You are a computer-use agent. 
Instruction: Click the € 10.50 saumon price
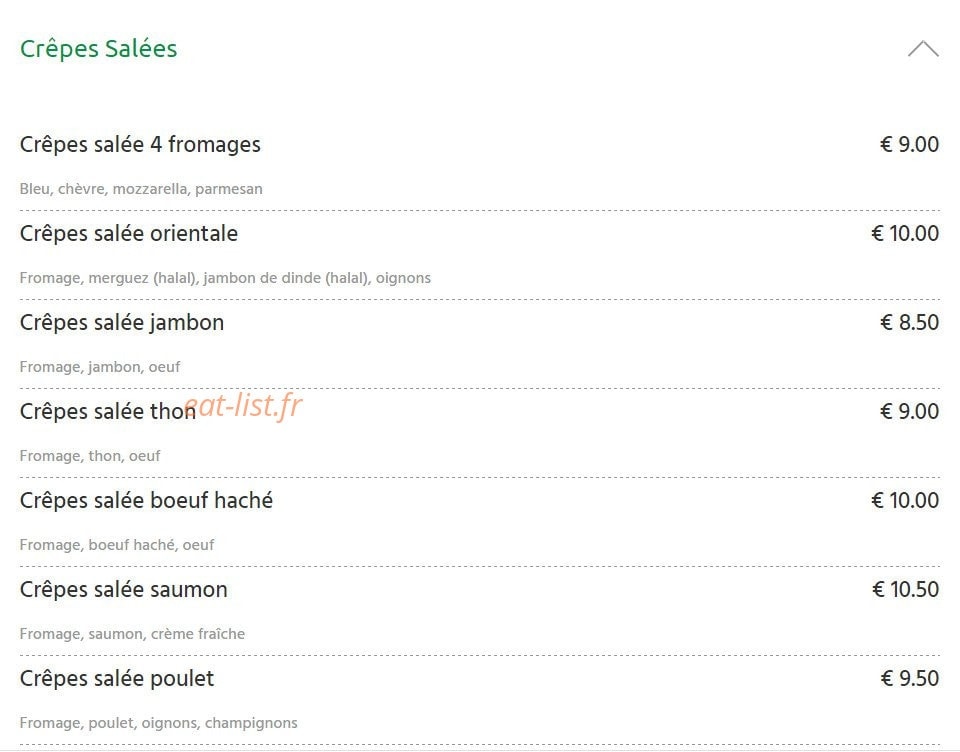click(906, 589)
